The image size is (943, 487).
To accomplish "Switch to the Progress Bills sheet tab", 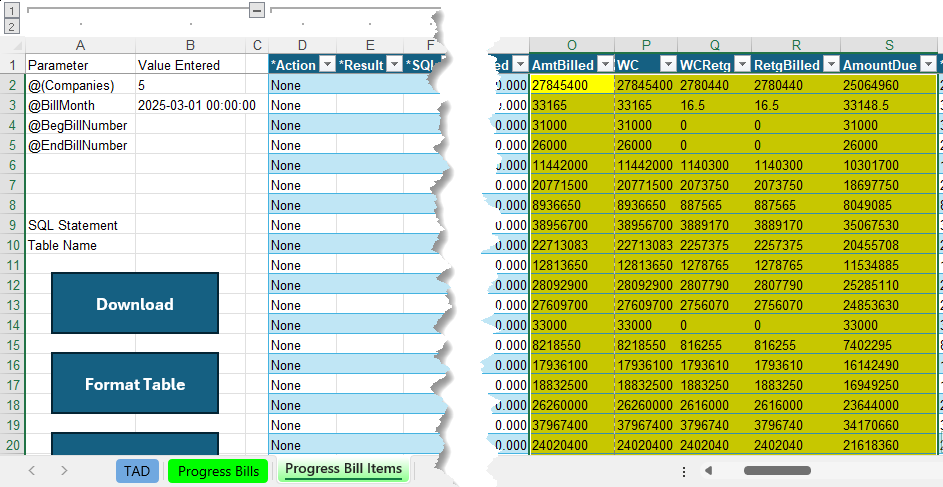I will (x=218, y=471).
